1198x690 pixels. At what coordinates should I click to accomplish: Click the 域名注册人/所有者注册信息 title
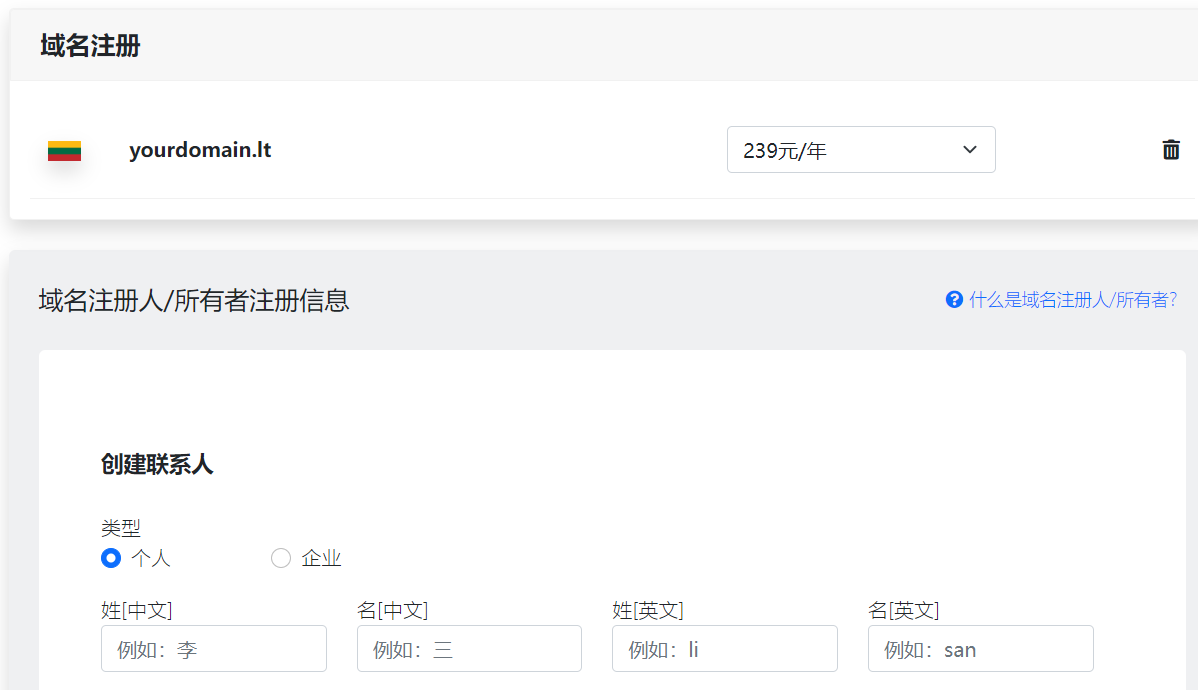point(194,300)
